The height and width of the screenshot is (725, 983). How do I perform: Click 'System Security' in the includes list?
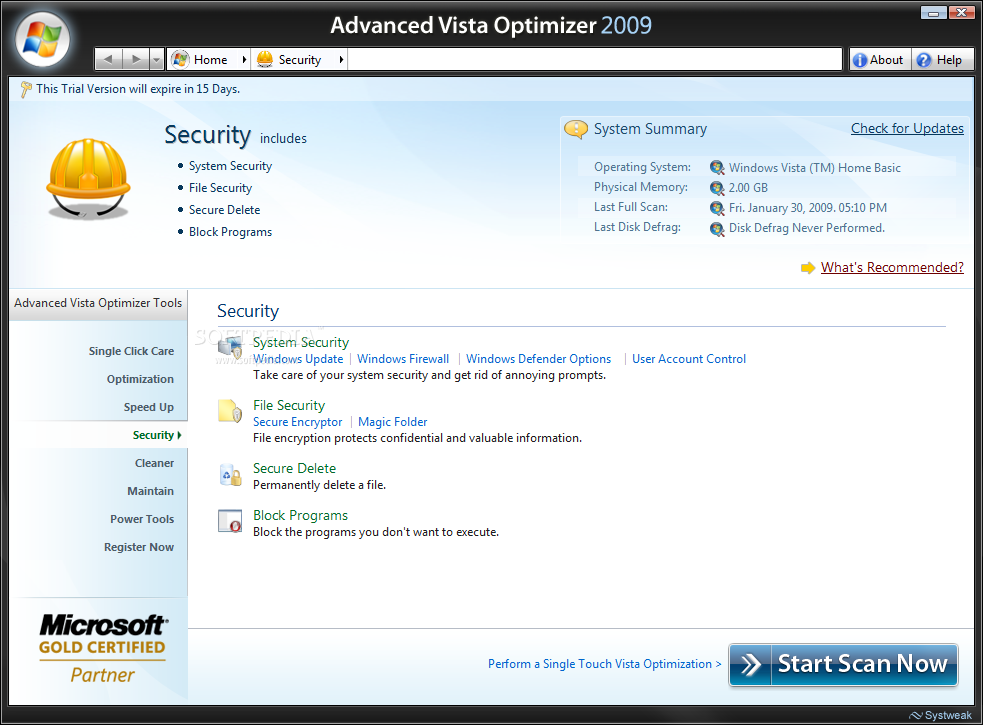point(230,166)
